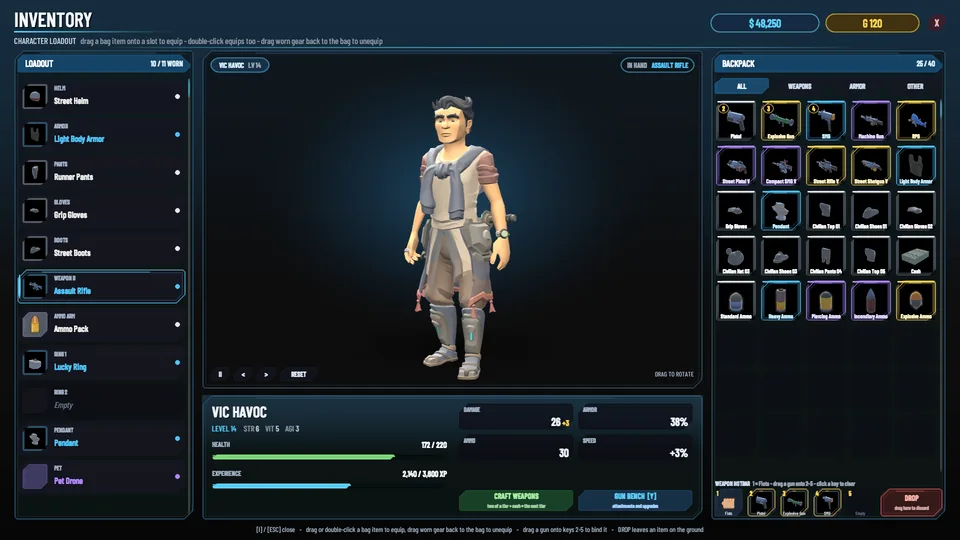Click Light Body Armor in backpack
Screen dimensions: 960x540
[916, 166]
